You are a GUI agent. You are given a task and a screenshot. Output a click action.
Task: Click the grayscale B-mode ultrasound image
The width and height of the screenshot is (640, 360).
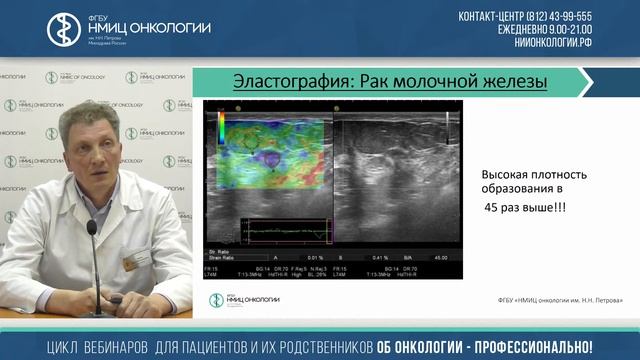[398, 178]
